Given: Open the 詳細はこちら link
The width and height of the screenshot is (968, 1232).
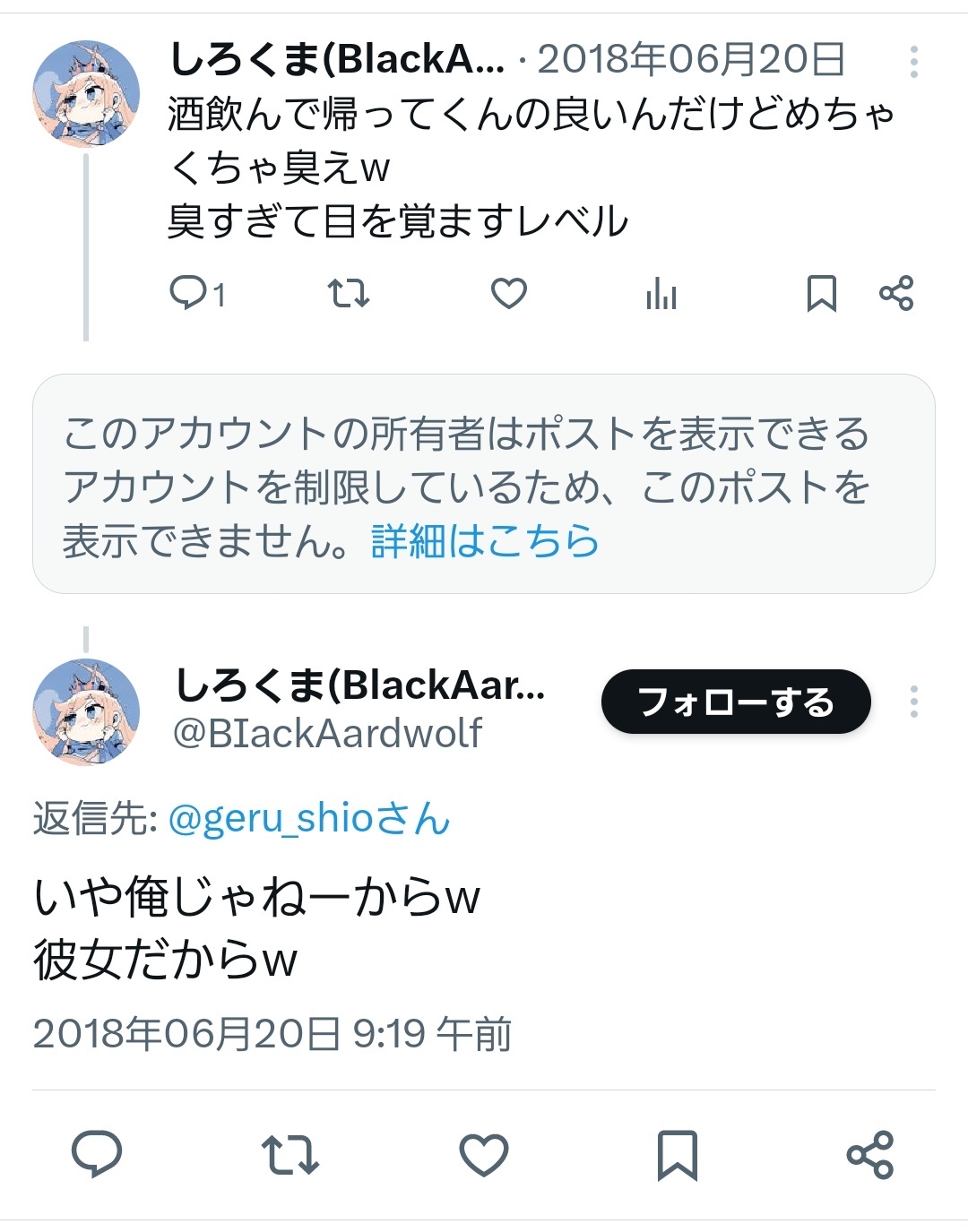Looking at the screenshot, I should click(485, 541).
